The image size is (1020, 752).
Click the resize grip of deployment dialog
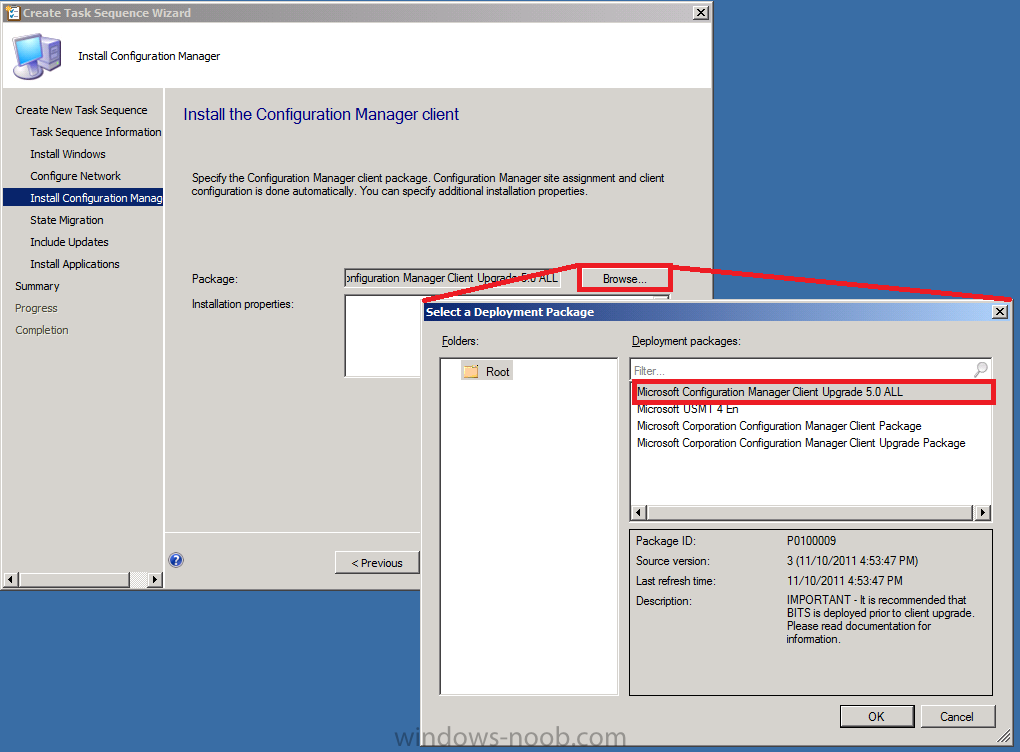1004,736
